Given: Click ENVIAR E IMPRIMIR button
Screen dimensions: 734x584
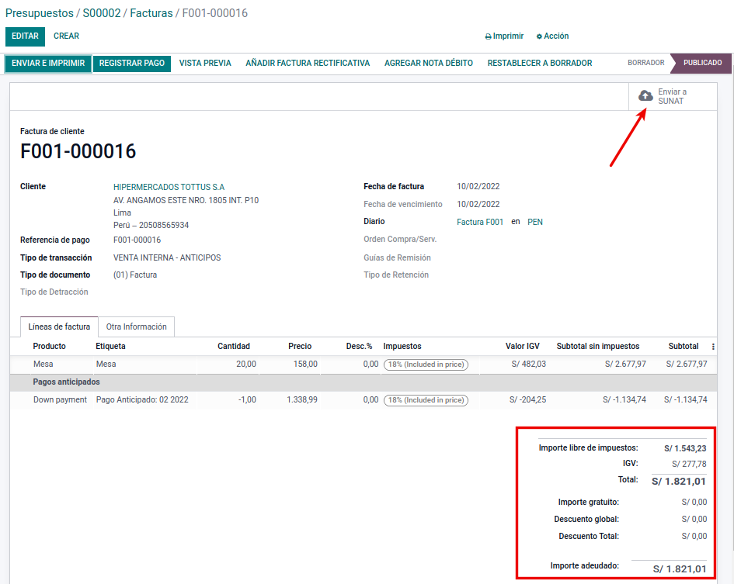Looking at the screenshot, I should 47,63.
